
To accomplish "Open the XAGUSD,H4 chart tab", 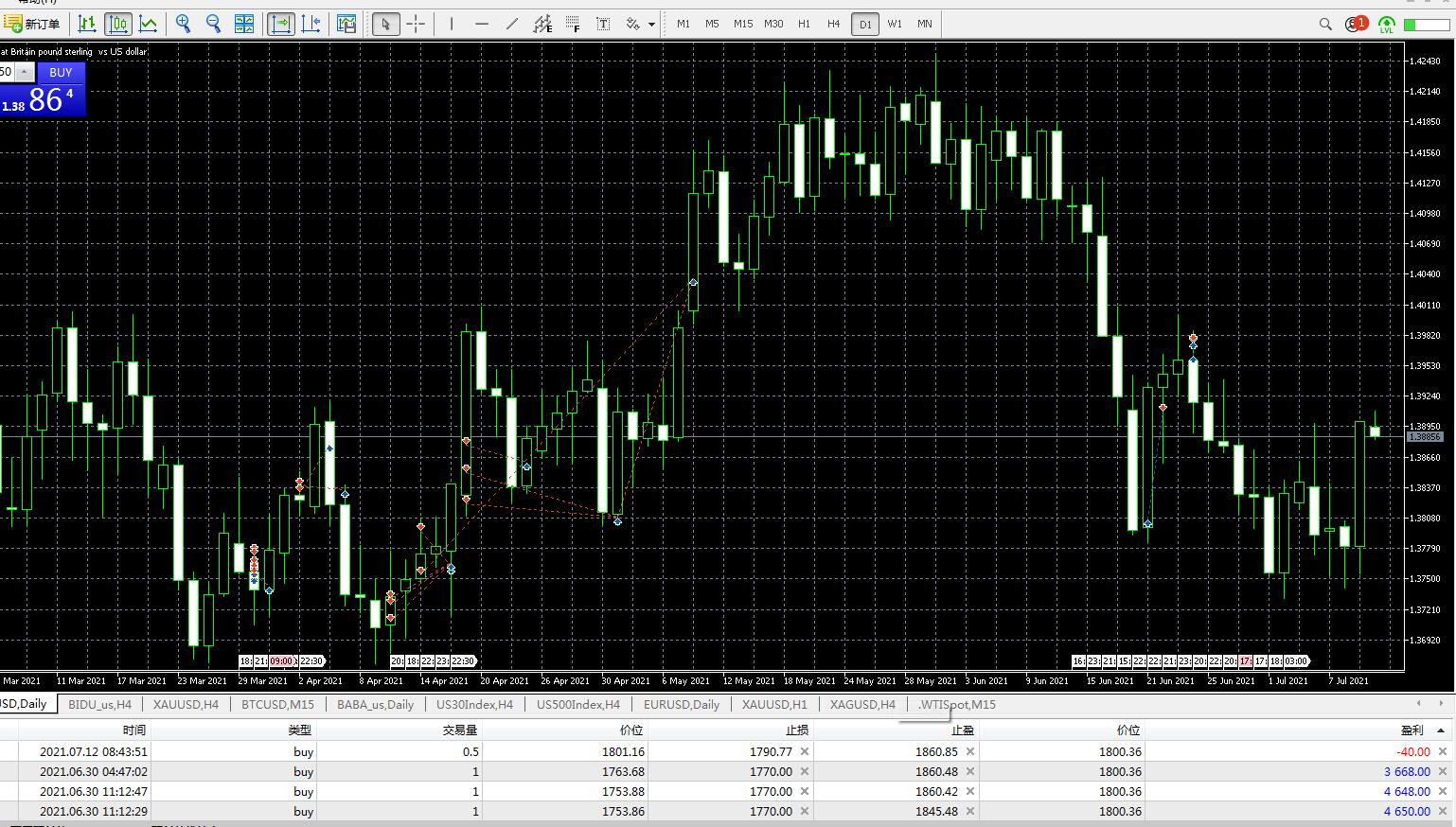I will click(862, 704).
